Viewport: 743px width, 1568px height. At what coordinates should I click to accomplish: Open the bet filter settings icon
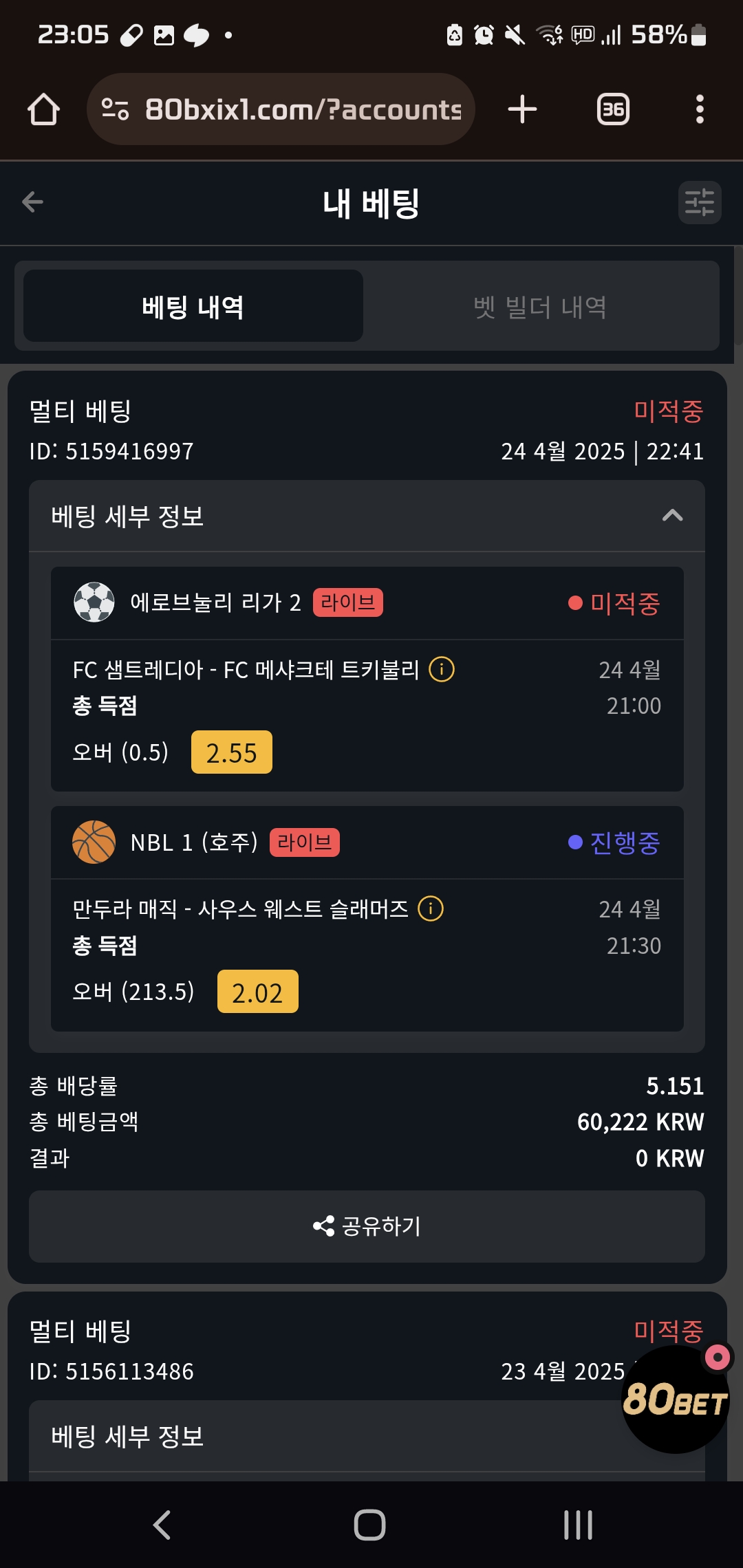click(699, 203)
